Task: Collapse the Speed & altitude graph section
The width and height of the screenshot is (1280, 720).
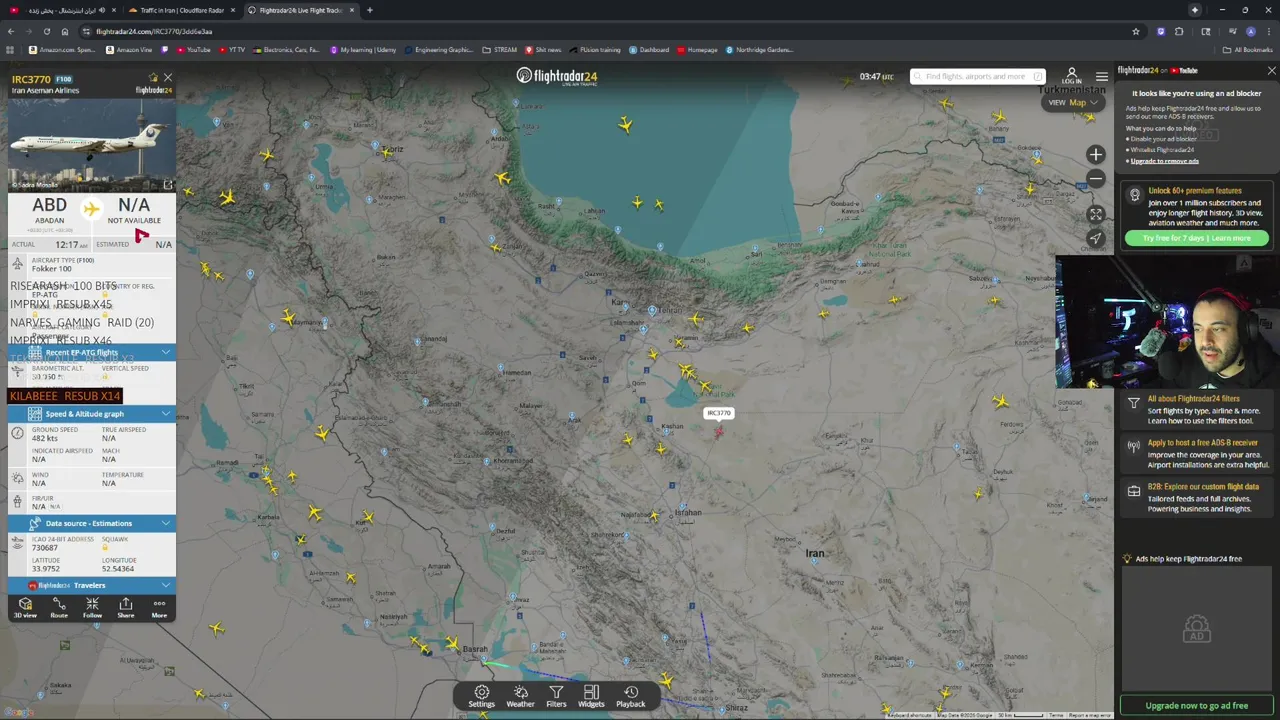Action: point(91,413)
